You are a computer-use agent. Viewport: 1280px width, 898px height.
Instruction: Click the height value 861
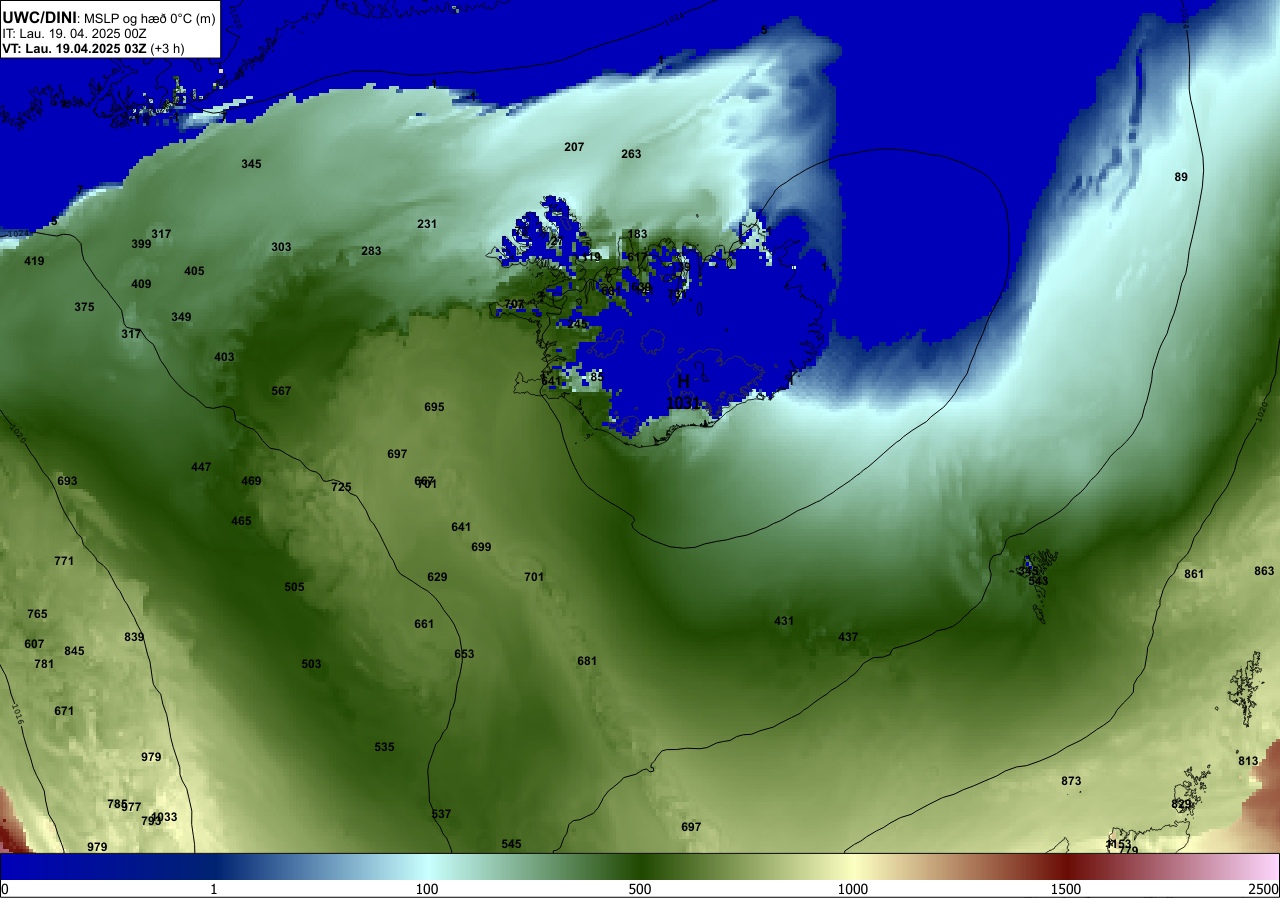coord(1194,574)
